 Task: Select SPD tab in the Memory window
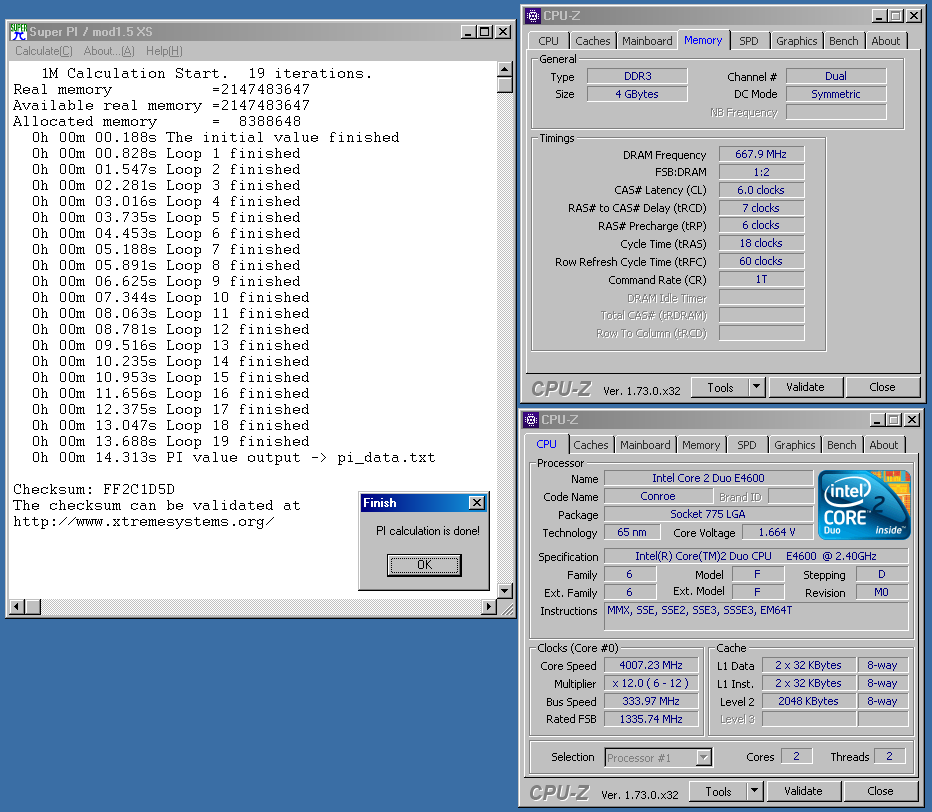coord(748,41)
